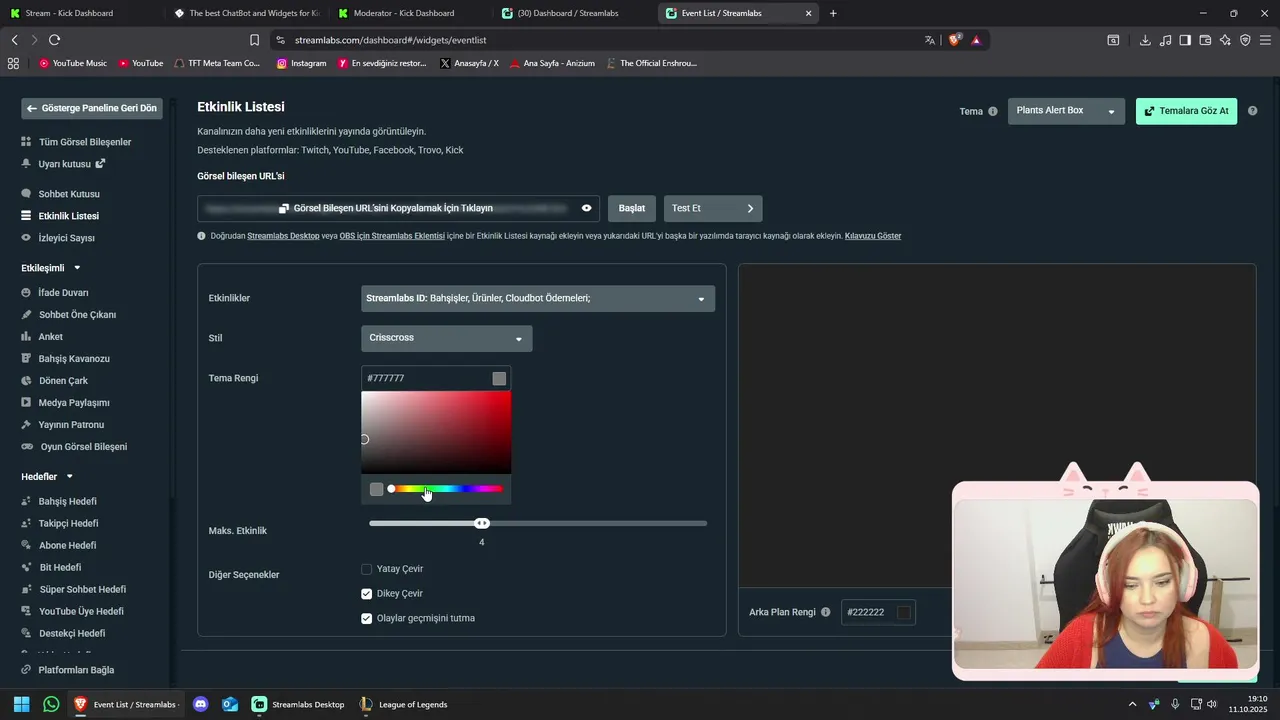Collapse Etkileşimli section
This screenshot has height=720, width=1280.
coord(77,268)
